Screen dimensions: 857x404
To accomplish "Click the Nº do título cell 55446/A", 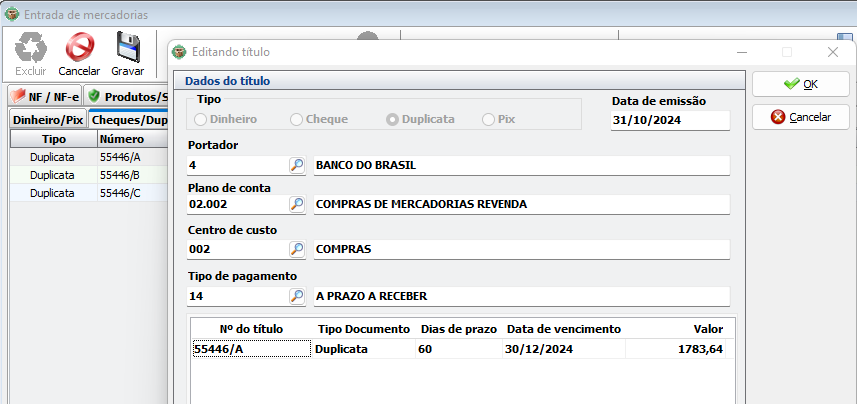I will (251, 349).
